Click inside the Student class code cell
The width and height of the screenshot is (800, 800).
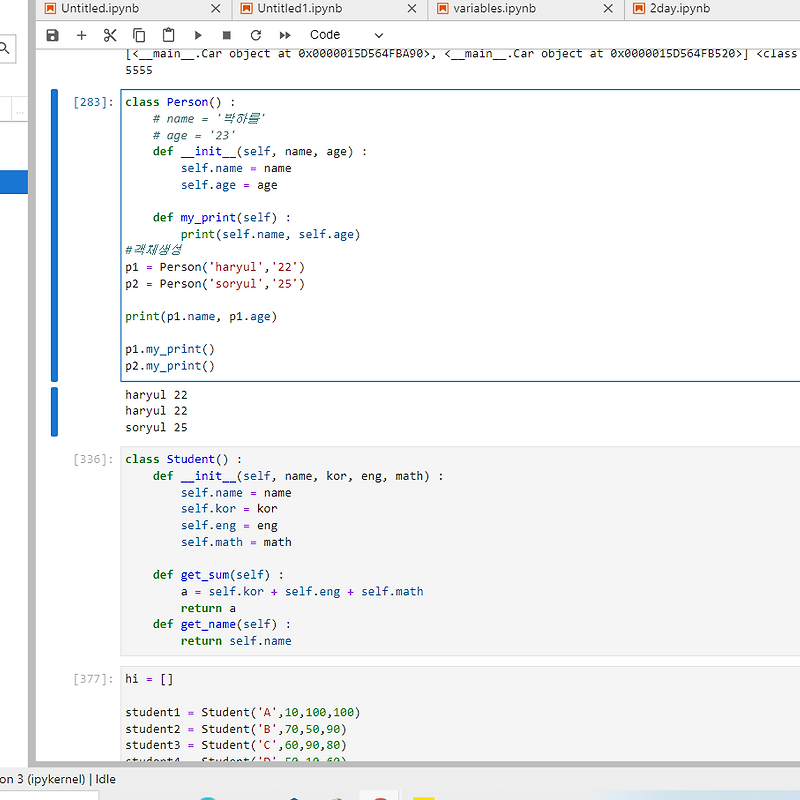[x=460, y=551]
